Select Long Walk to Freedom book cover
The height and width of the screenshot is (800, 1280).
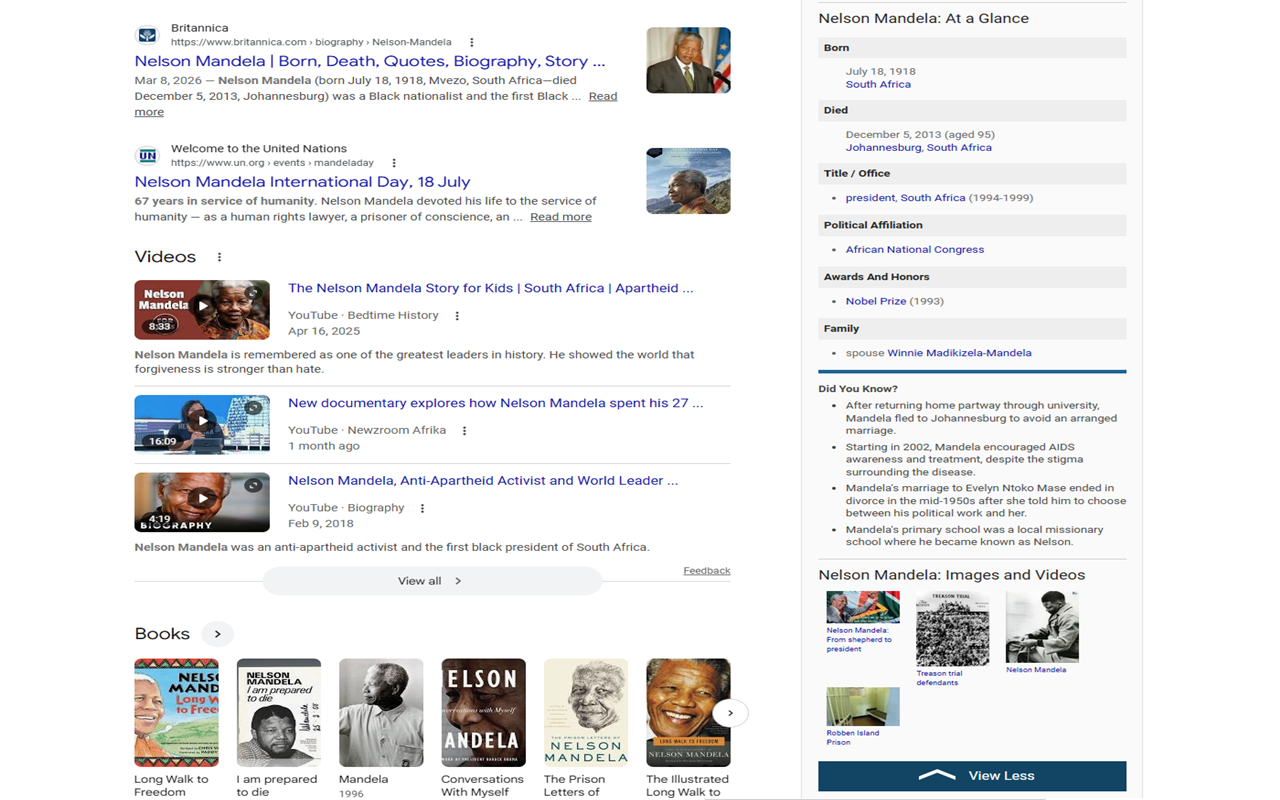(x=176, y=713)
